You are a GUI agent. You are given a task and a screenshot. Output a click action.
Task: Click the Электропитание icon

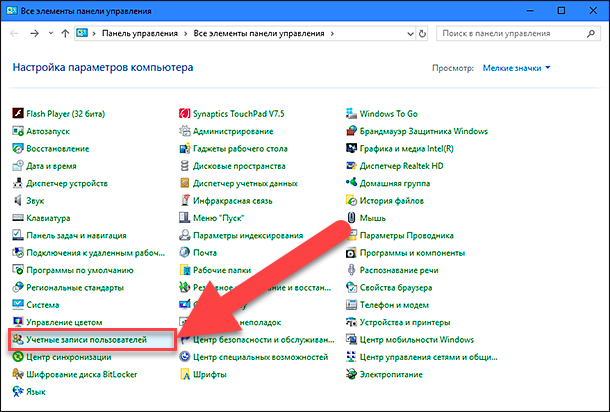pos(351,374)
